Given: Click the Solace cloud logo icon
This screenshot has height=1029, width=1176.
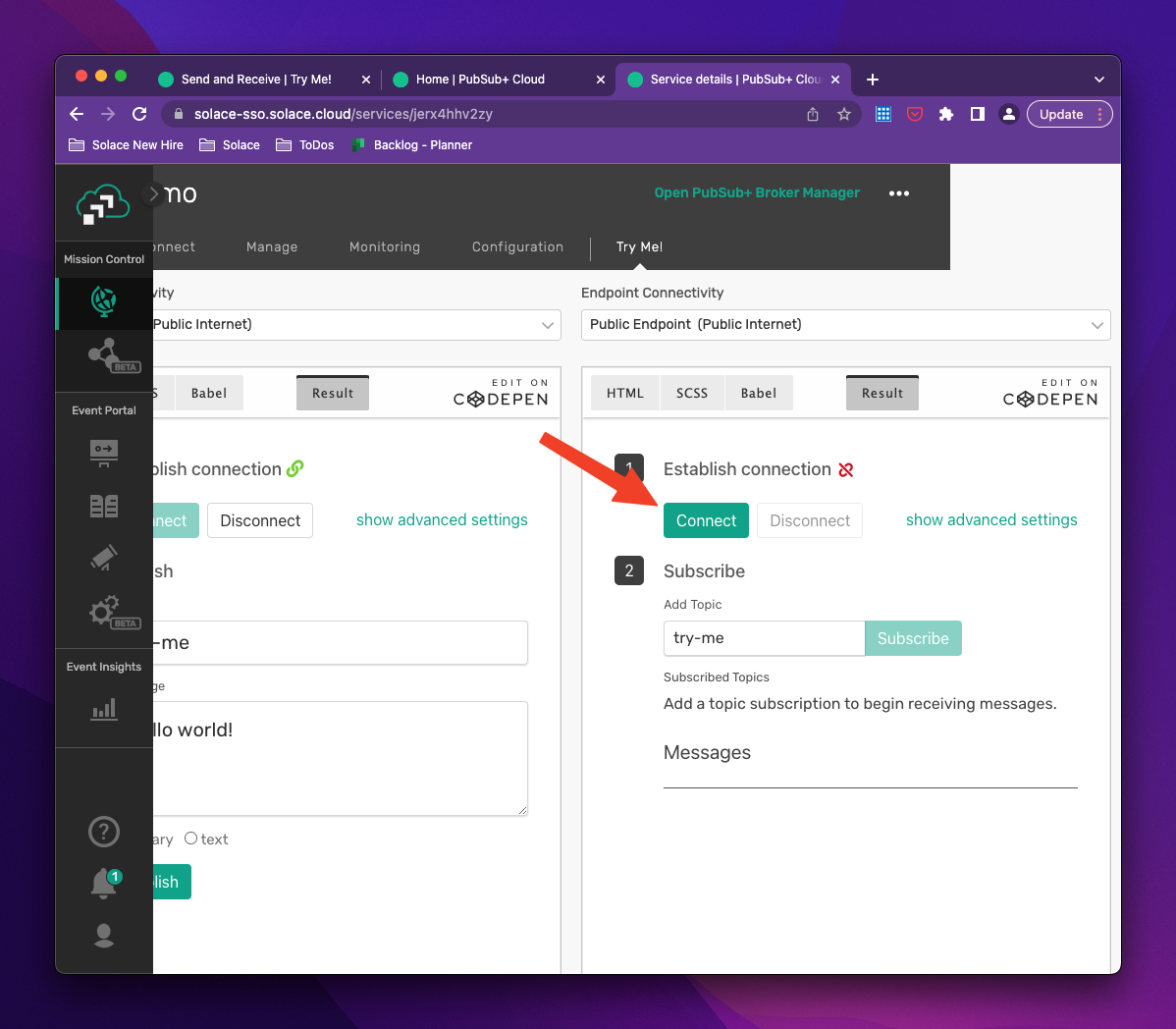Looking at the screenshot, I should [103, 204].
